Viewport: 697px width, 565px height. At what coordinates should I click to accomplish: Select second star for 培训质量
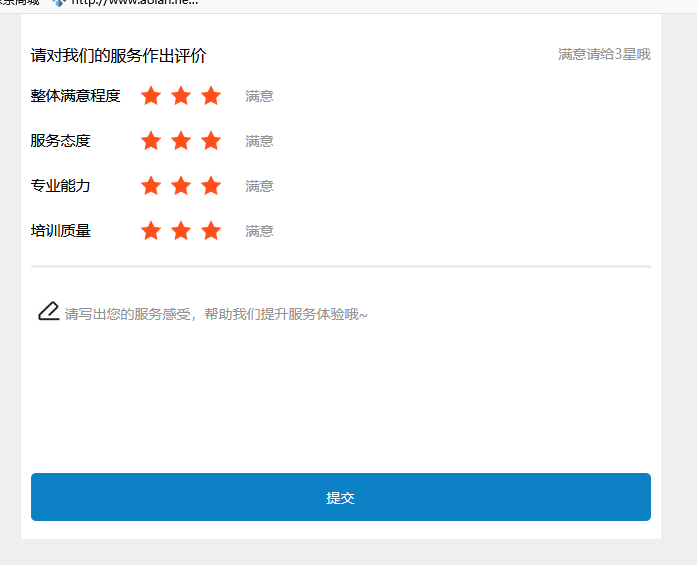coord(181,231)
